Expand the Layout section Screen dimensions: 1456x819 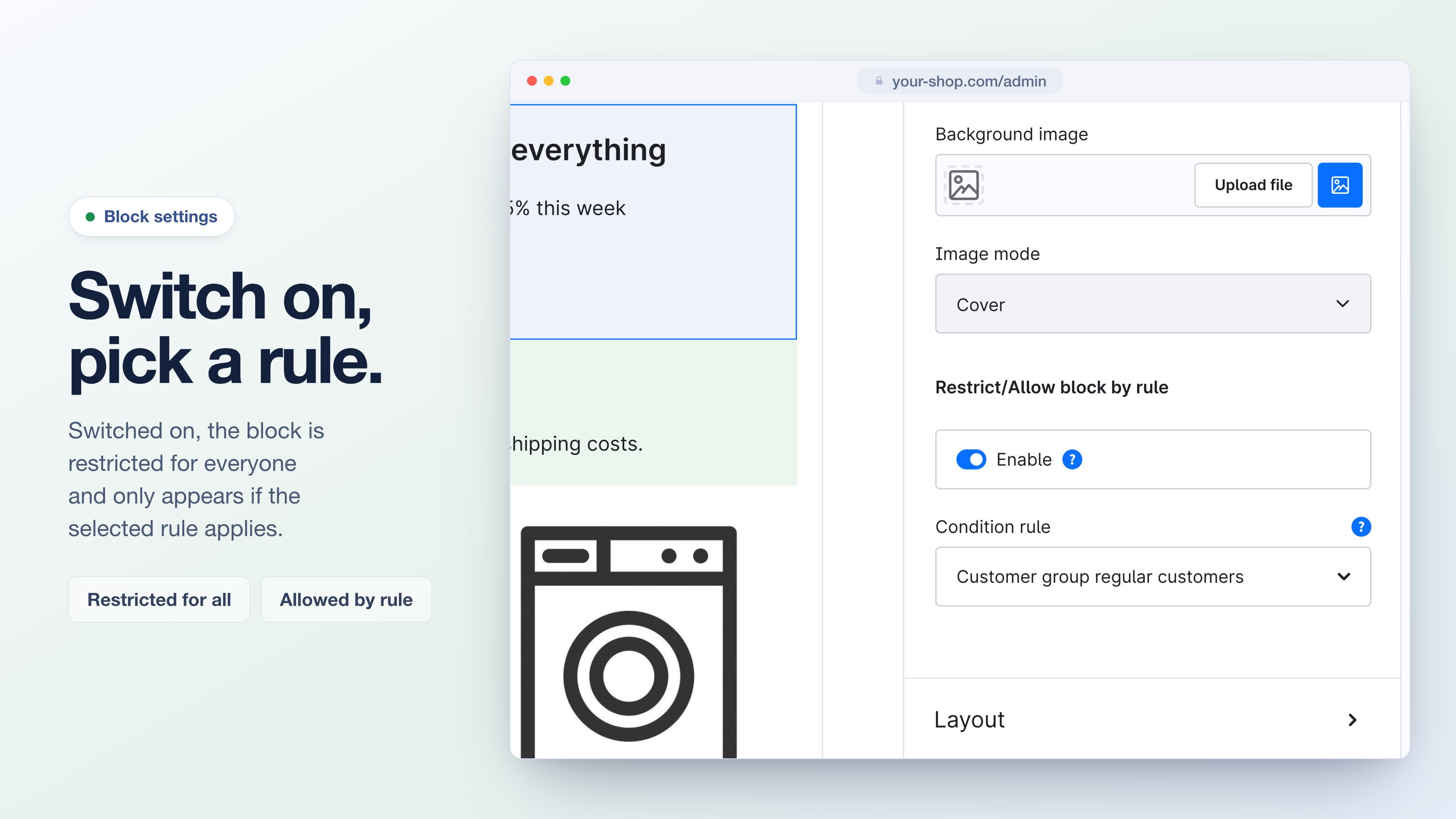(1152, 720)
